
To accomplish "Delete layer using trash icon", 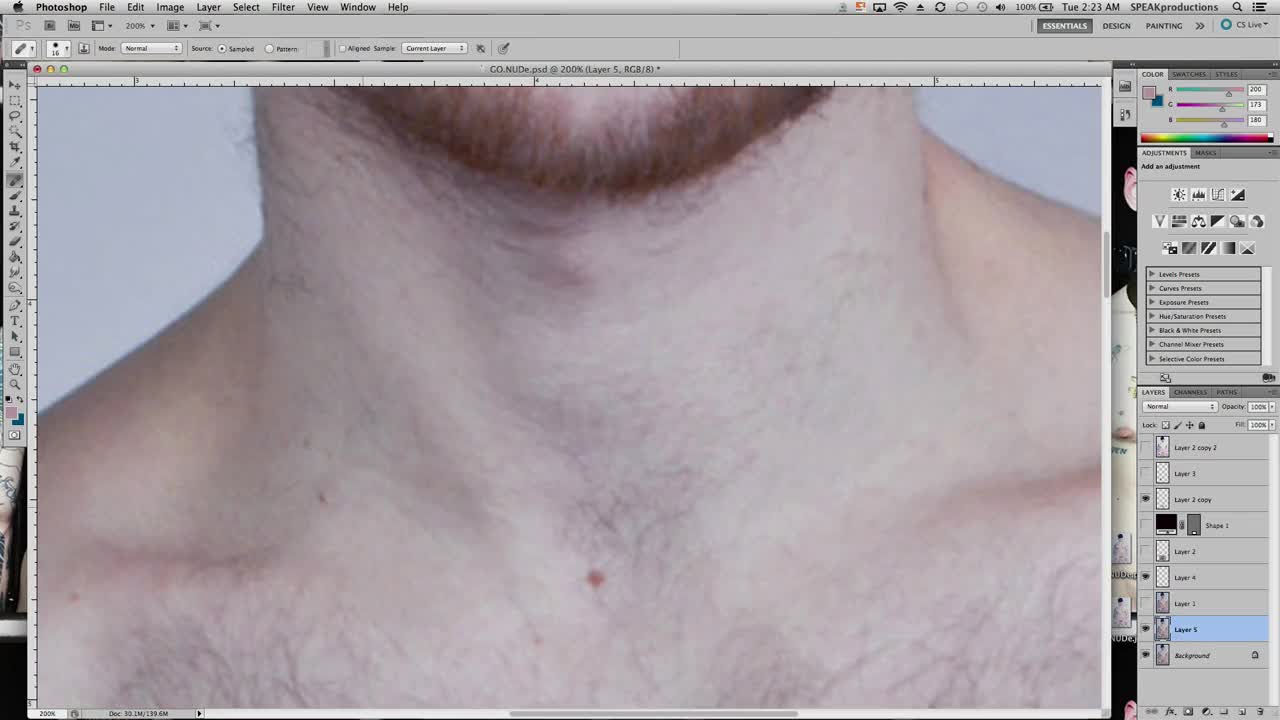I will [x=1258, y=712].
